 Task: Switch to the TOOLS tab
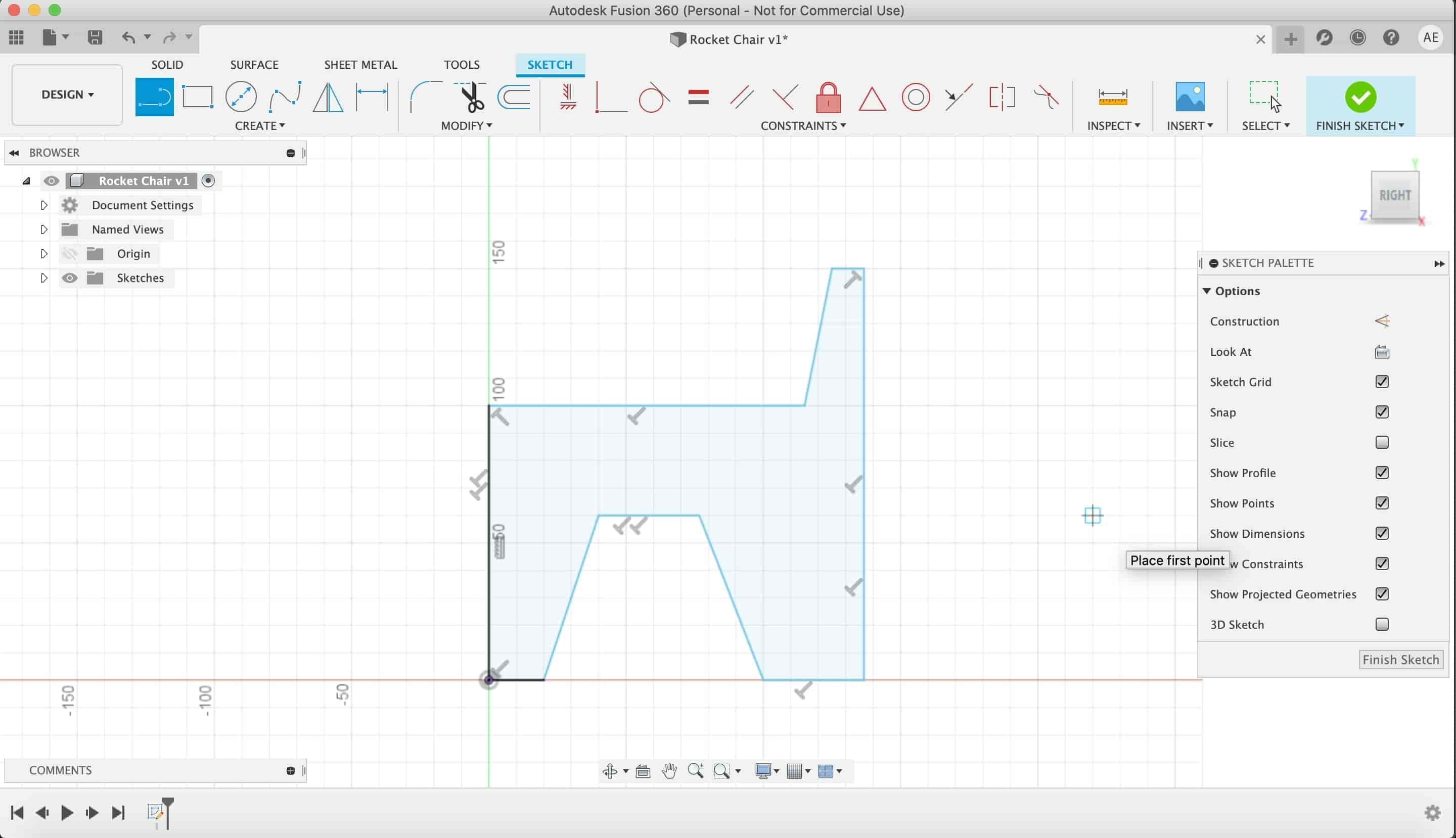pos(461,65)
